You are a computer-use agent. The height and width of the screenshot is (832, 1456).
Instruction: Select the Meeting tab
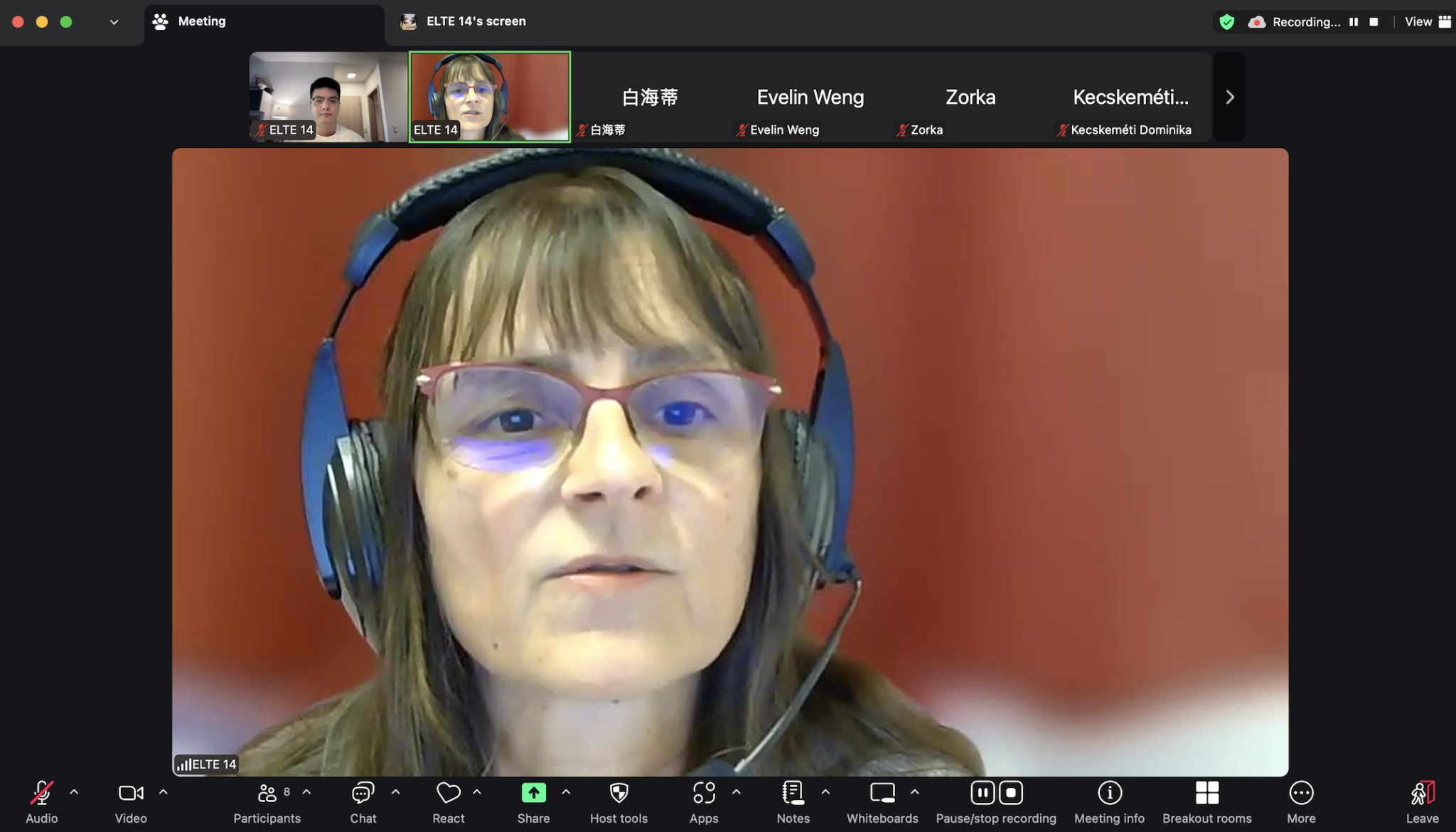tap(201, 21)
